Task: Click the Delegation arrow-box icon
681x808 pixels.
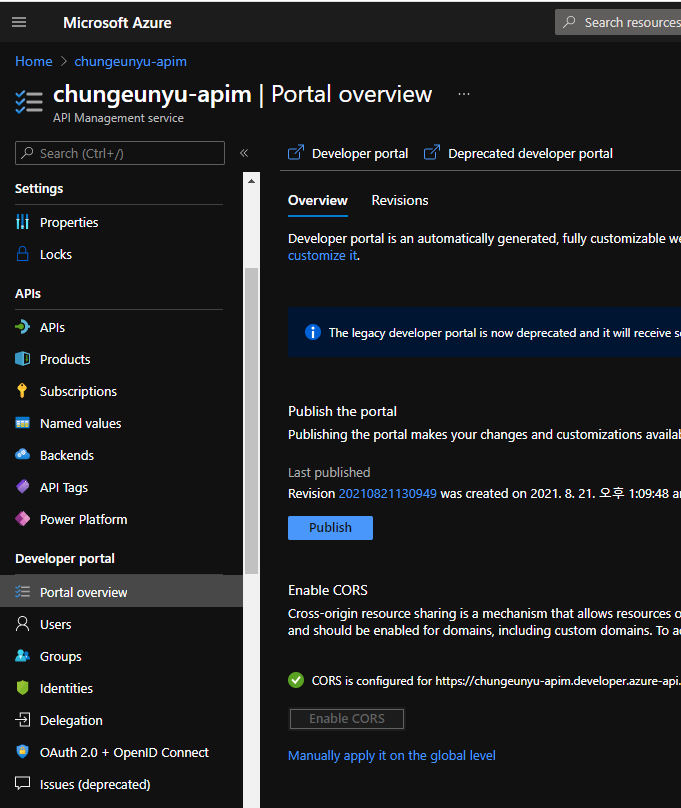Action: (x=22, y=720)
